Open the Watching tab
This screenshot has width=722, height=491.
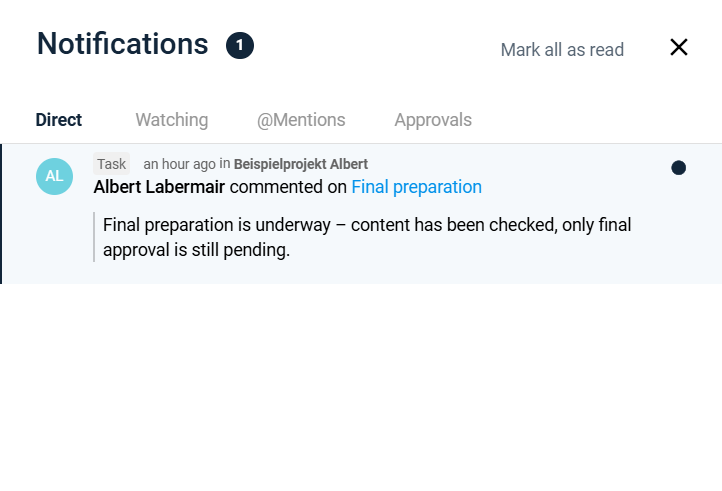(x=172, y=120)
